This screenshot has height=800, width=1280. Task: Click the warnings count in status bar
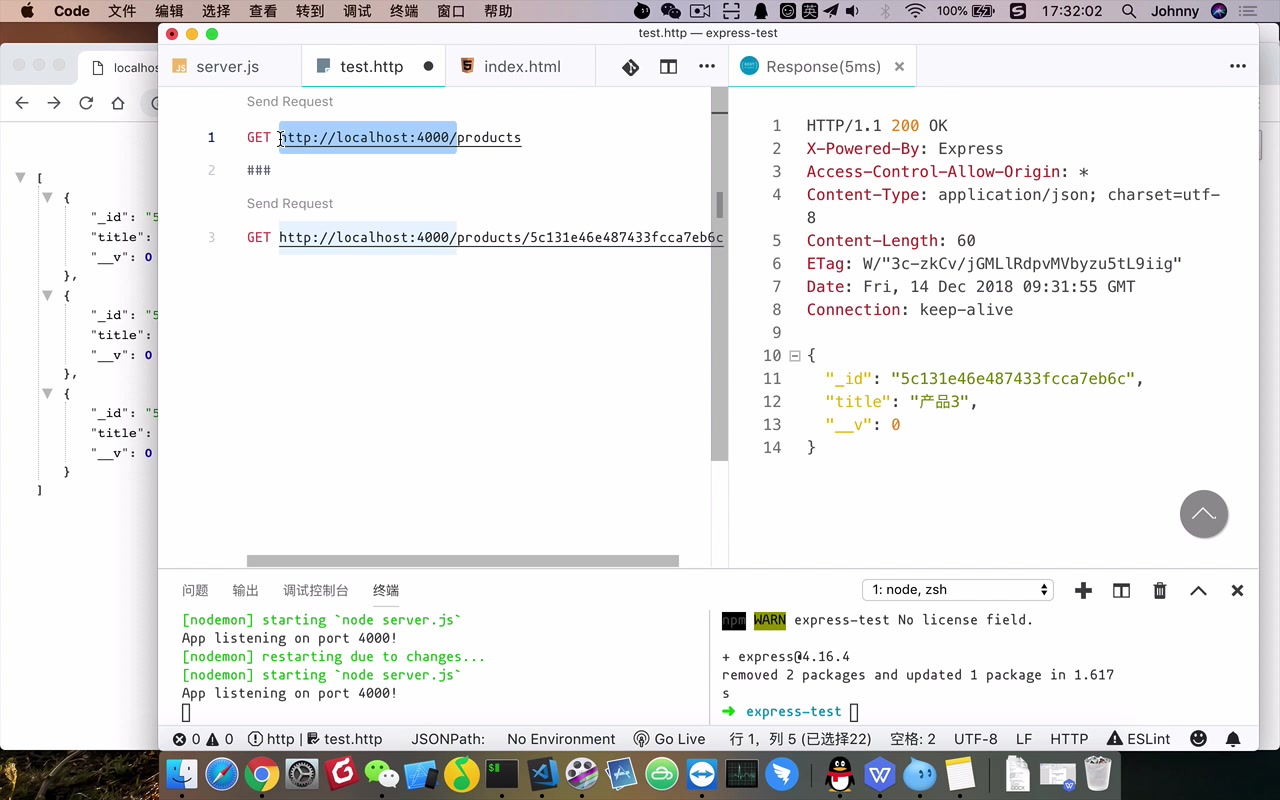pos(219,739)
